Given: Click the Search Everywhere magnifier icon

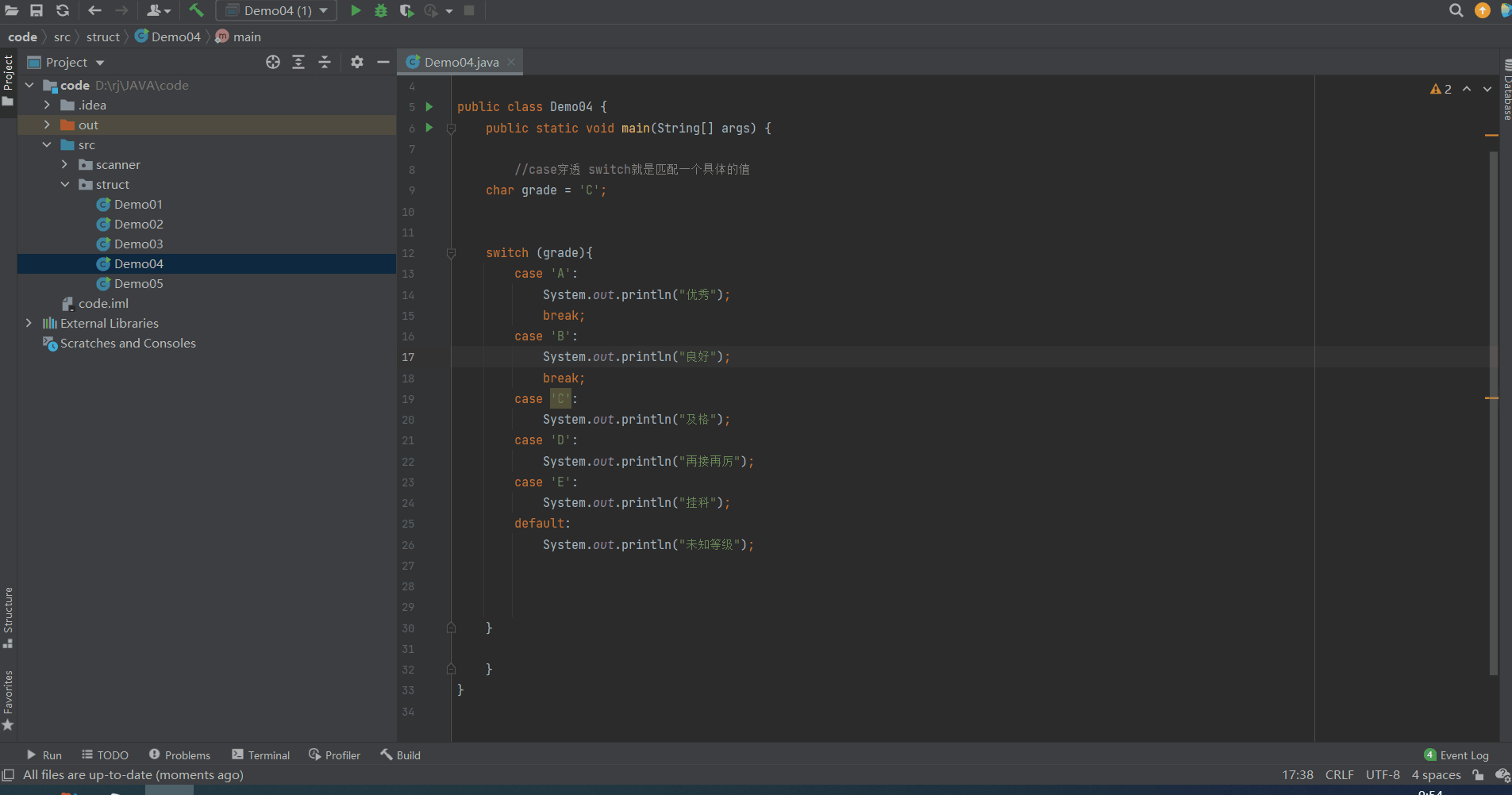Looking at the screenshot, I should (1456, 10).
